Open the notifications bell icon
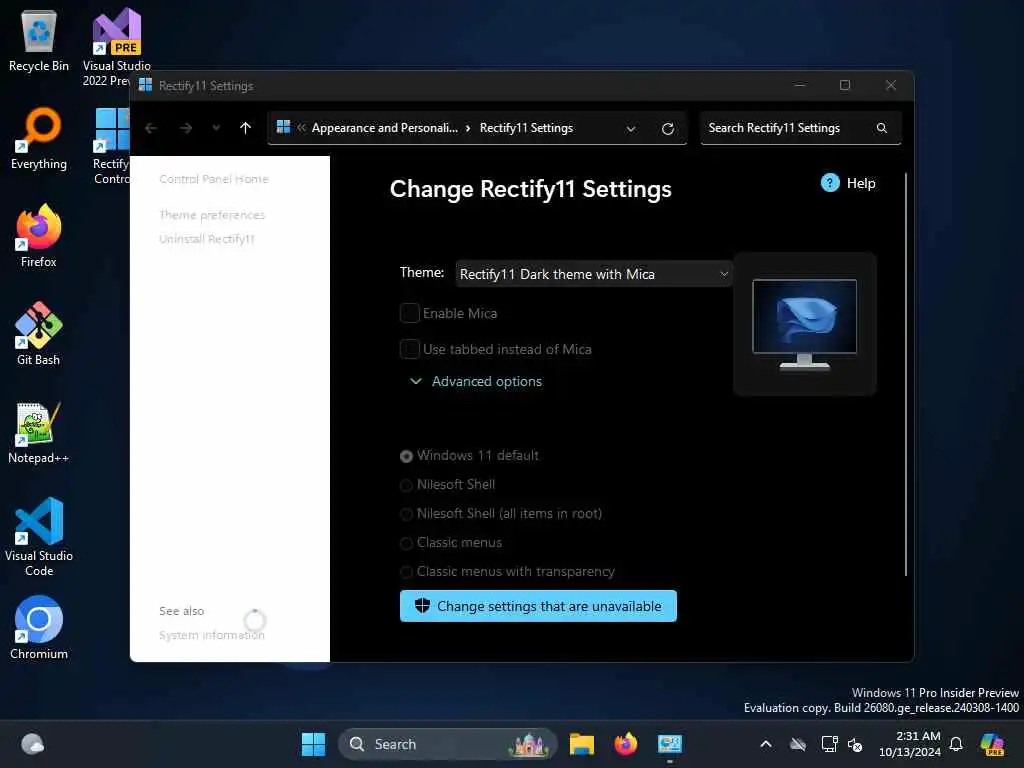 click(956, 744)
